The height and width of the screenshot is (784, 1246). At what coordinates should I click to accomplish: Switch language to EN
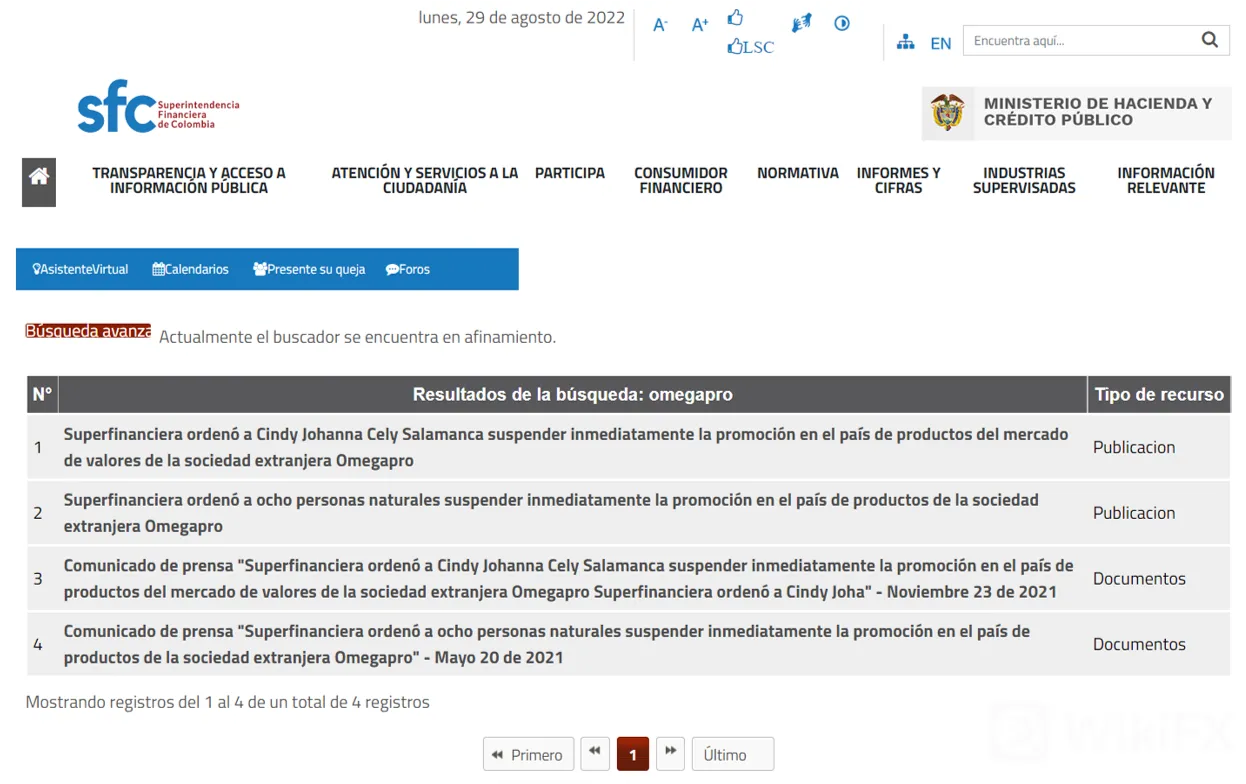941,43
